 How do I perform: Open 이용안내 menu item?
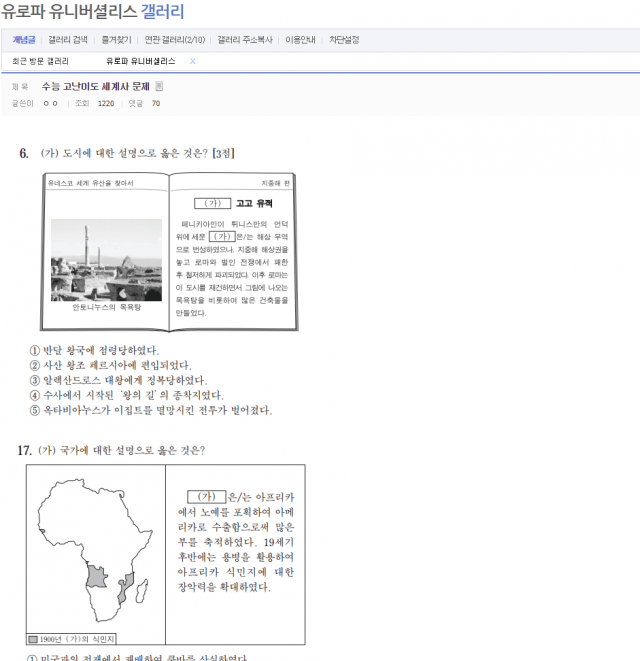click(300, 40)
